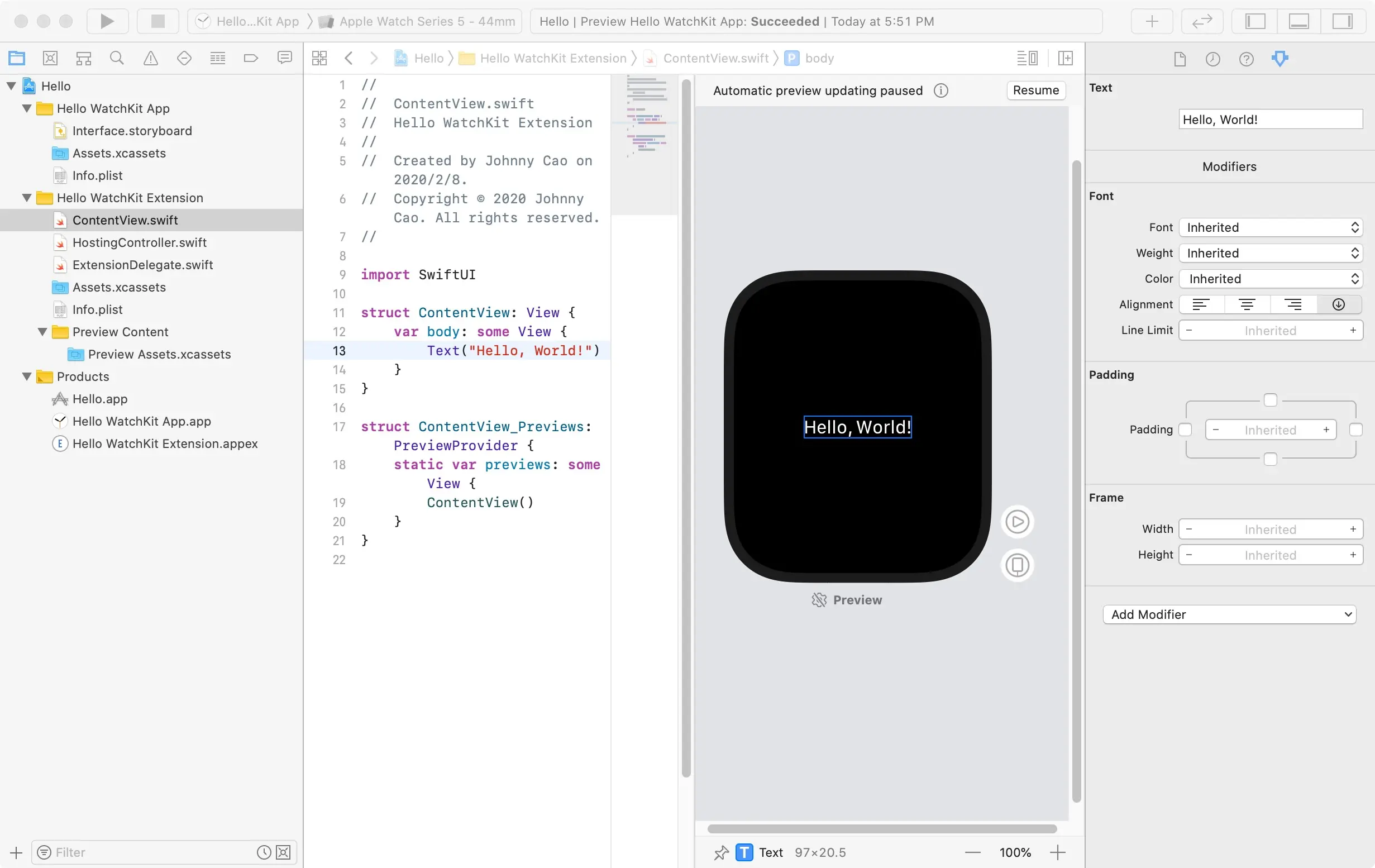1375x868 pixels.
Task: Open the Issue navigator warning icon
Action: [x=150, y=58]
